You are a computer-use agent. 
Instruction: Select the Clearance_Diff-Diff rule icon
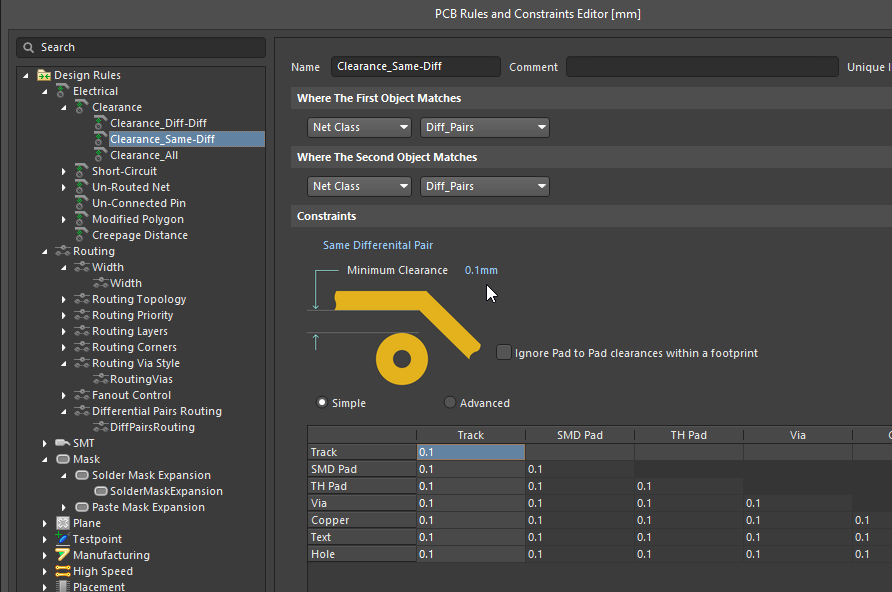pyautogui.click(x=98, y=123)
